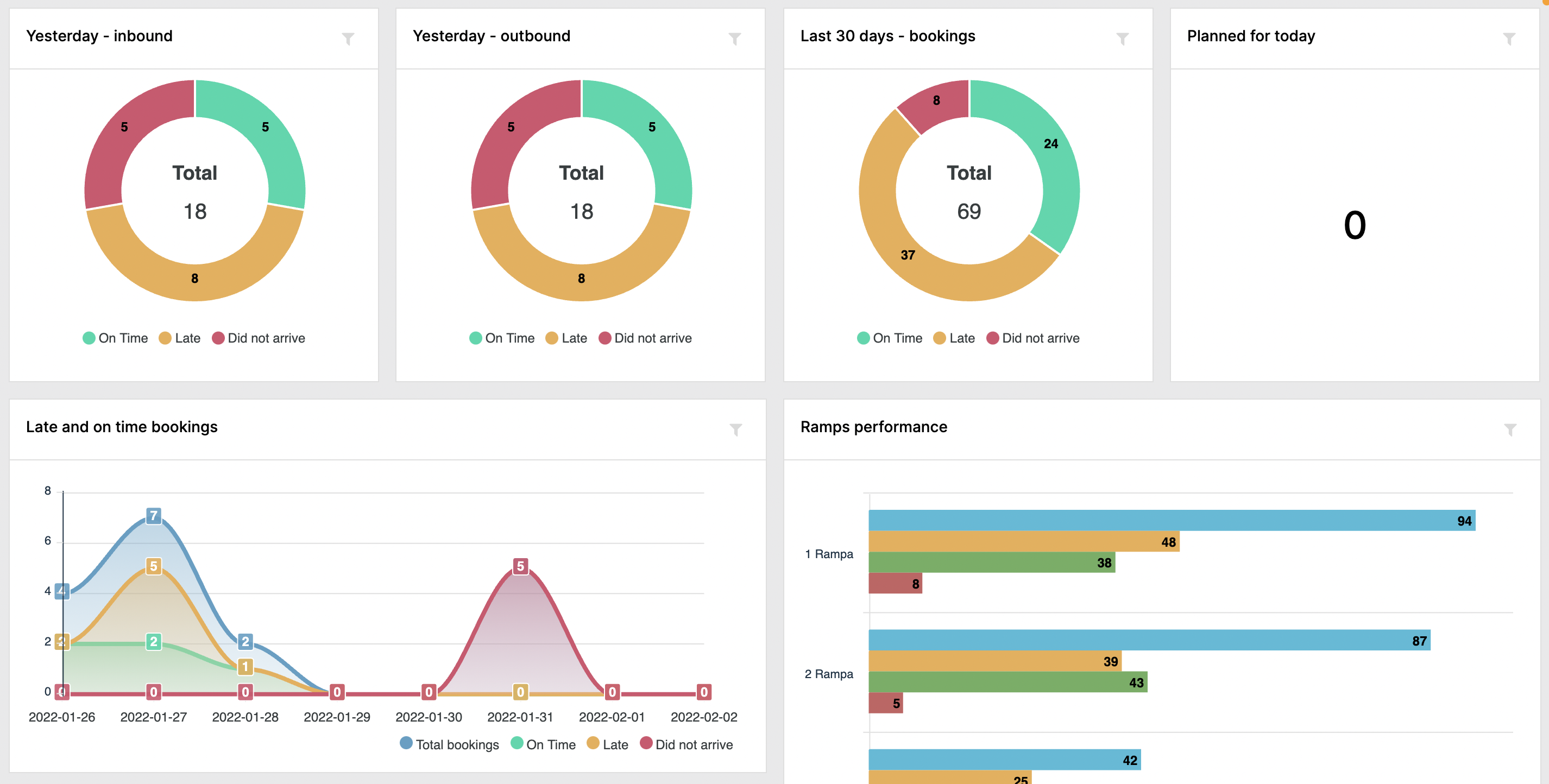
Task: Open filter on Yesterday - inbound widget
Action: click(x=348, y=39)
